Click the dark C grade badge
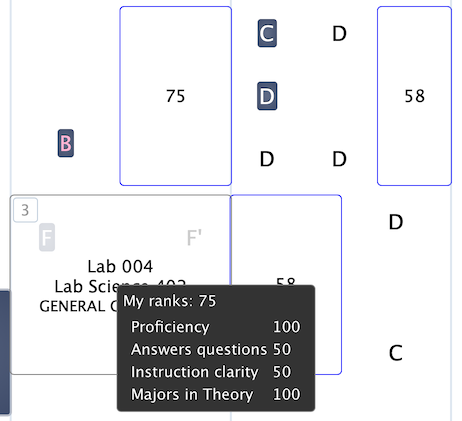Viewport: 462px width, 421px height. pos(267,33)
